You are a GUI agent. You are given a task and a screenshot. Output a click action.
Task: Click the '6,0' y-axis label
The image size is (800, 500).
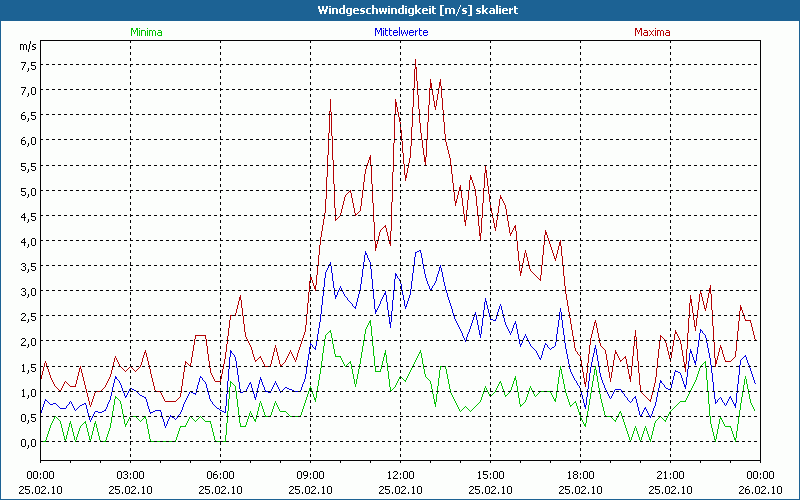[28, 141]
